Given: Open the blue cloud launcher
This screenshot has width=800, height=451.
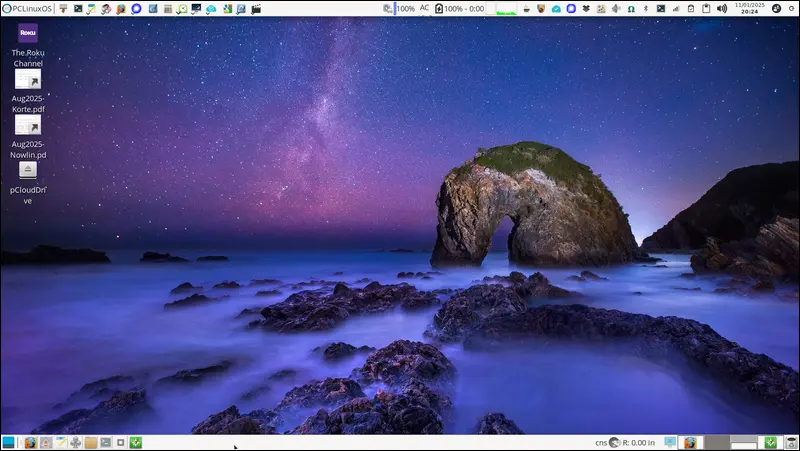Looking at the screenshot, I should click(211, 9).
